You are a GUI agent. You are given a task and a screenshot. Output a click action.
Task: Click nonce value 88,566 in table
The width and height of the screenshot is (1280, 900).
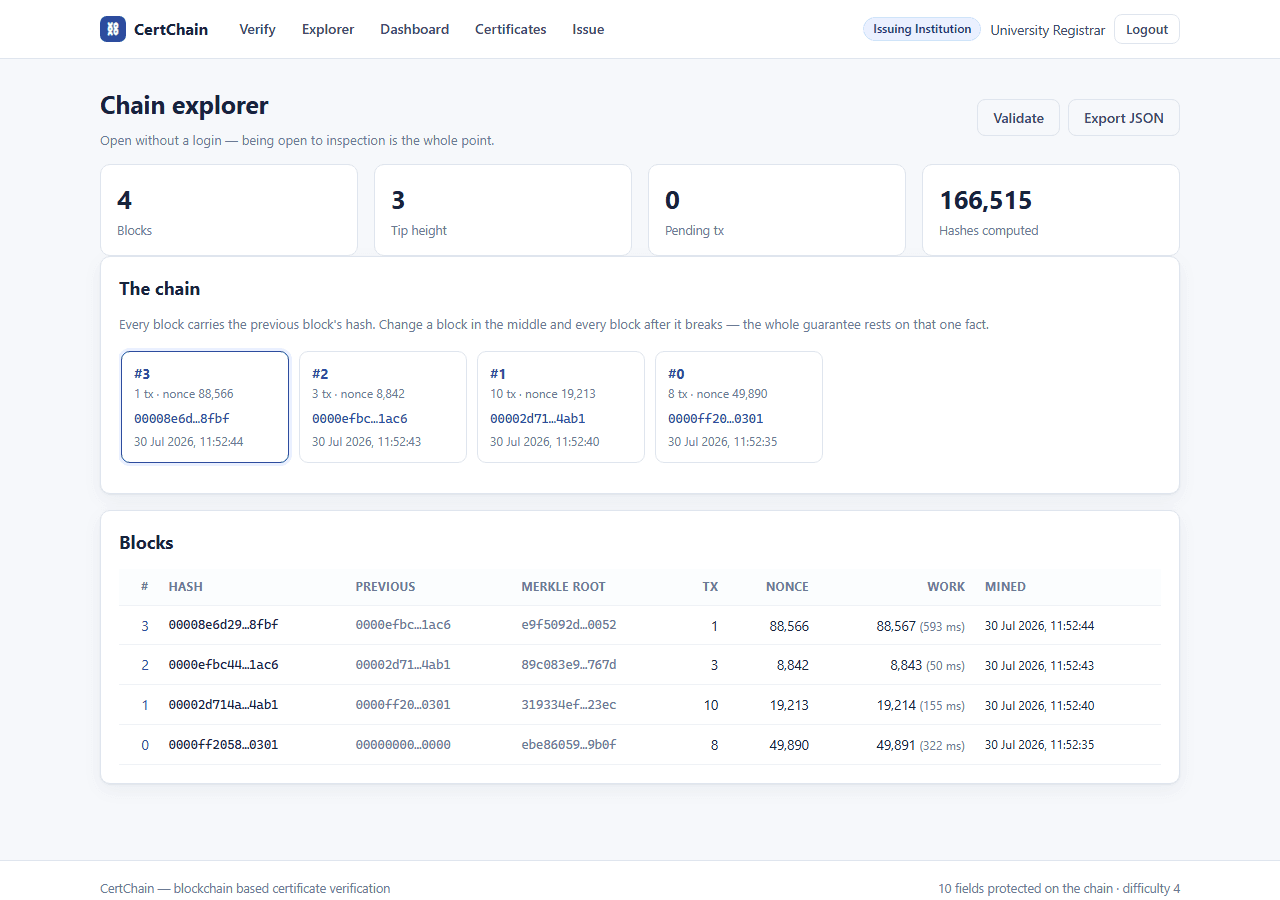click(789, 626)
